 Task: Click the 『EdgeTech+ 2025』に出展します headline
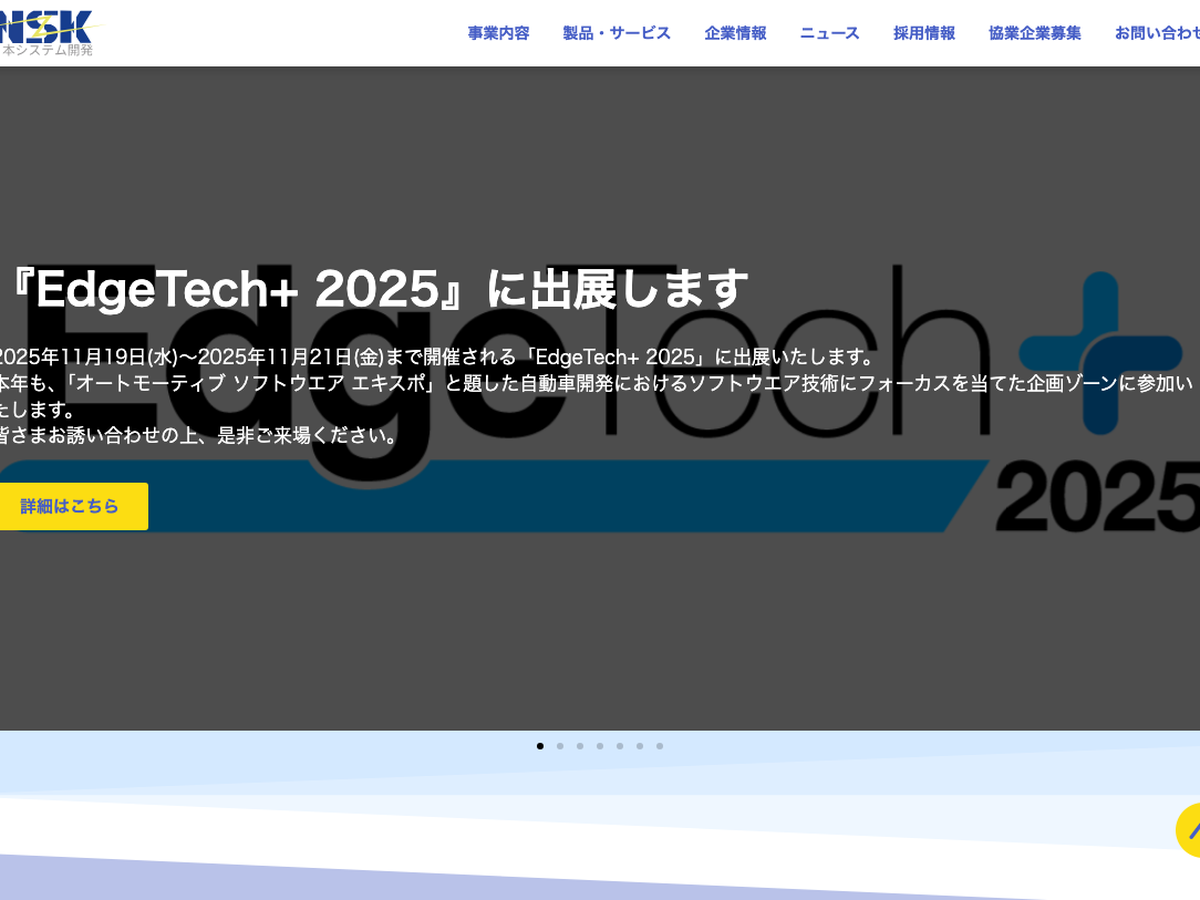click(x=378, y=289)
